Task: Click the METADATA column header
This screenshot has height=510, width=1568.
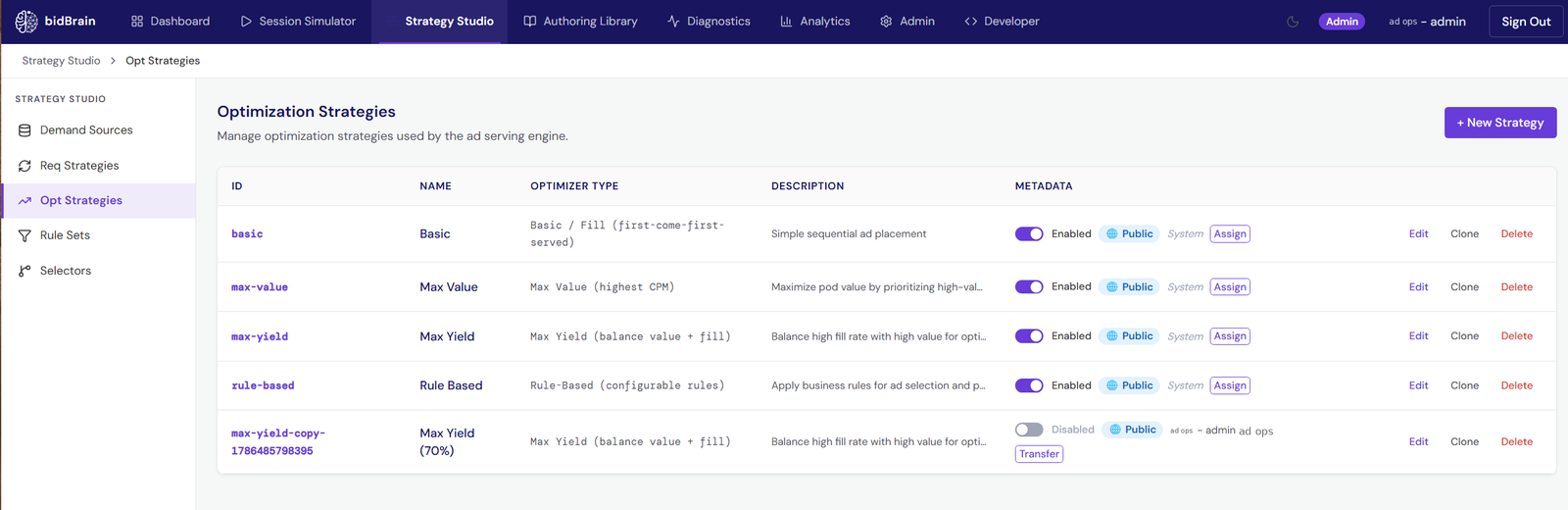Action: (1044, 186)
